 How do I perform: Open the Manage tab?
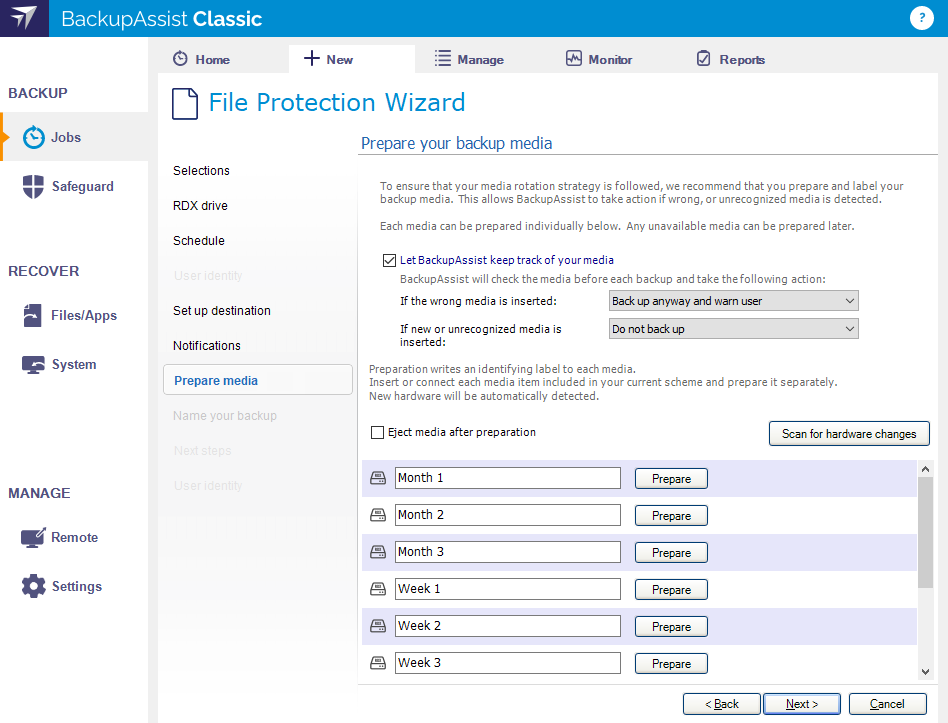[469, 59]
